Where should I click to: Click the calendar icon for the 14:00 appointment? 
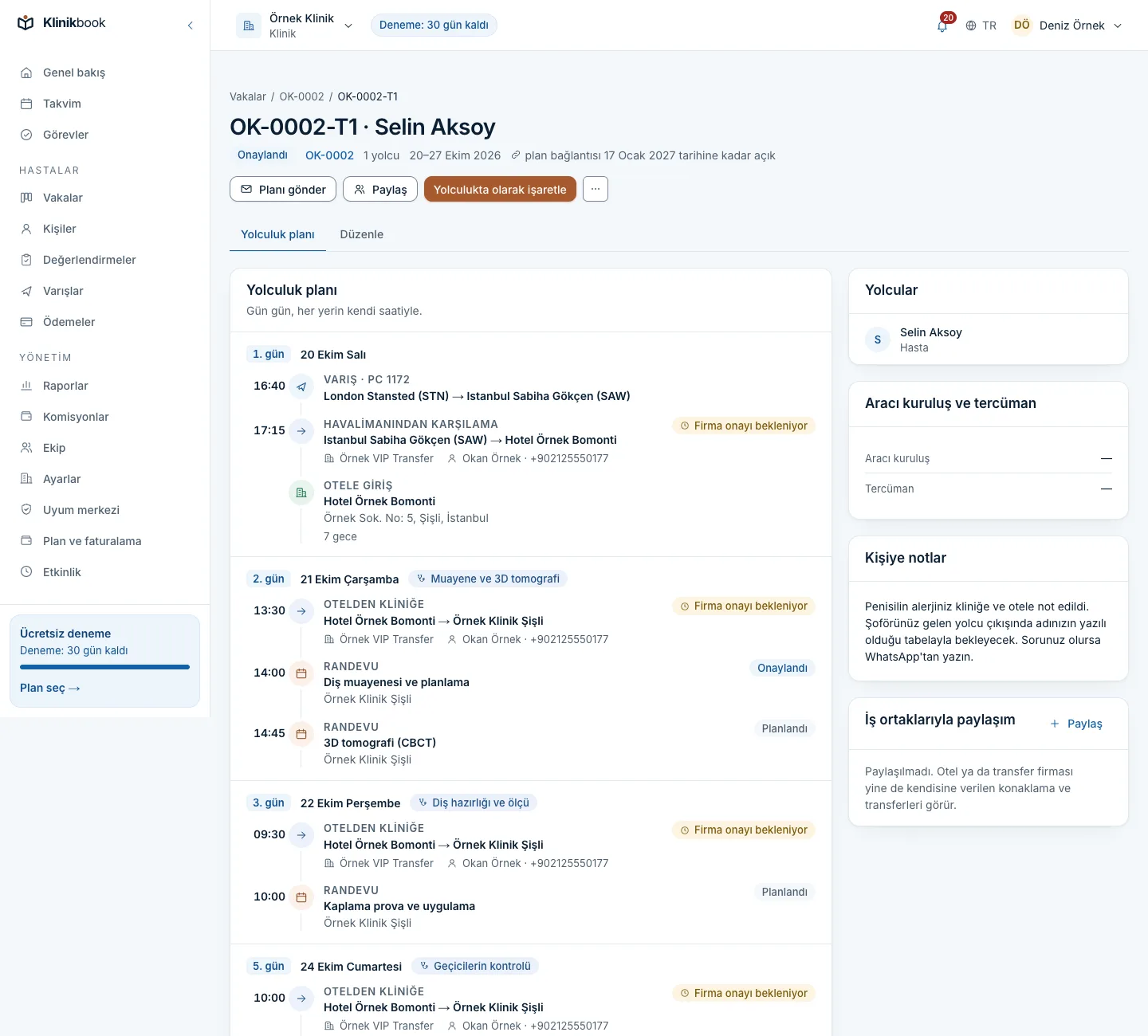click(x=301, y=673)
